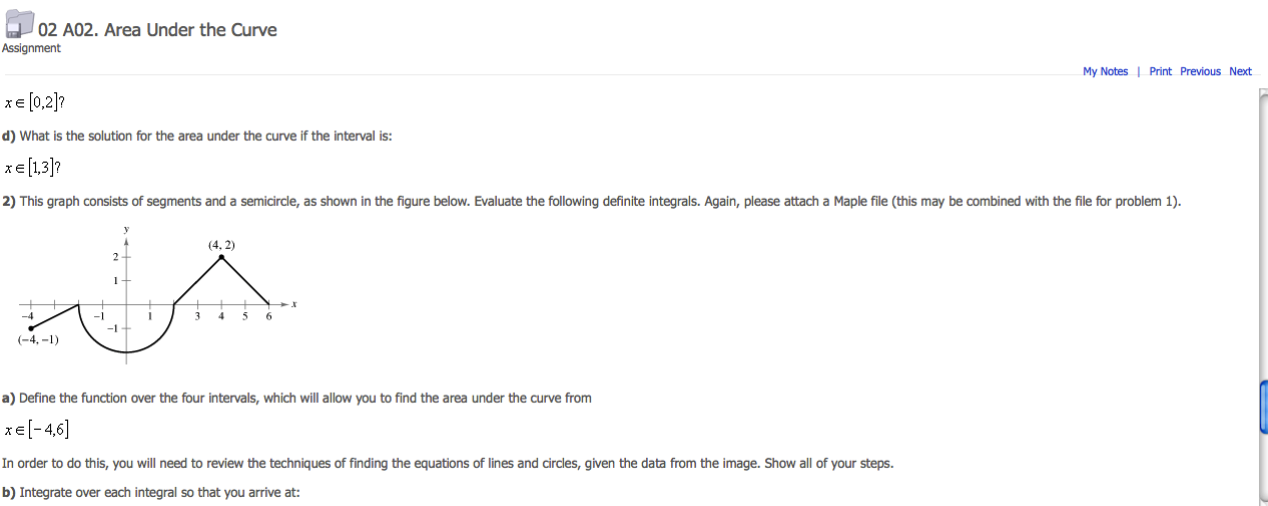Screen dimensions: 1268x506
Task: Click the assignment folder icon
Action: 18,27
